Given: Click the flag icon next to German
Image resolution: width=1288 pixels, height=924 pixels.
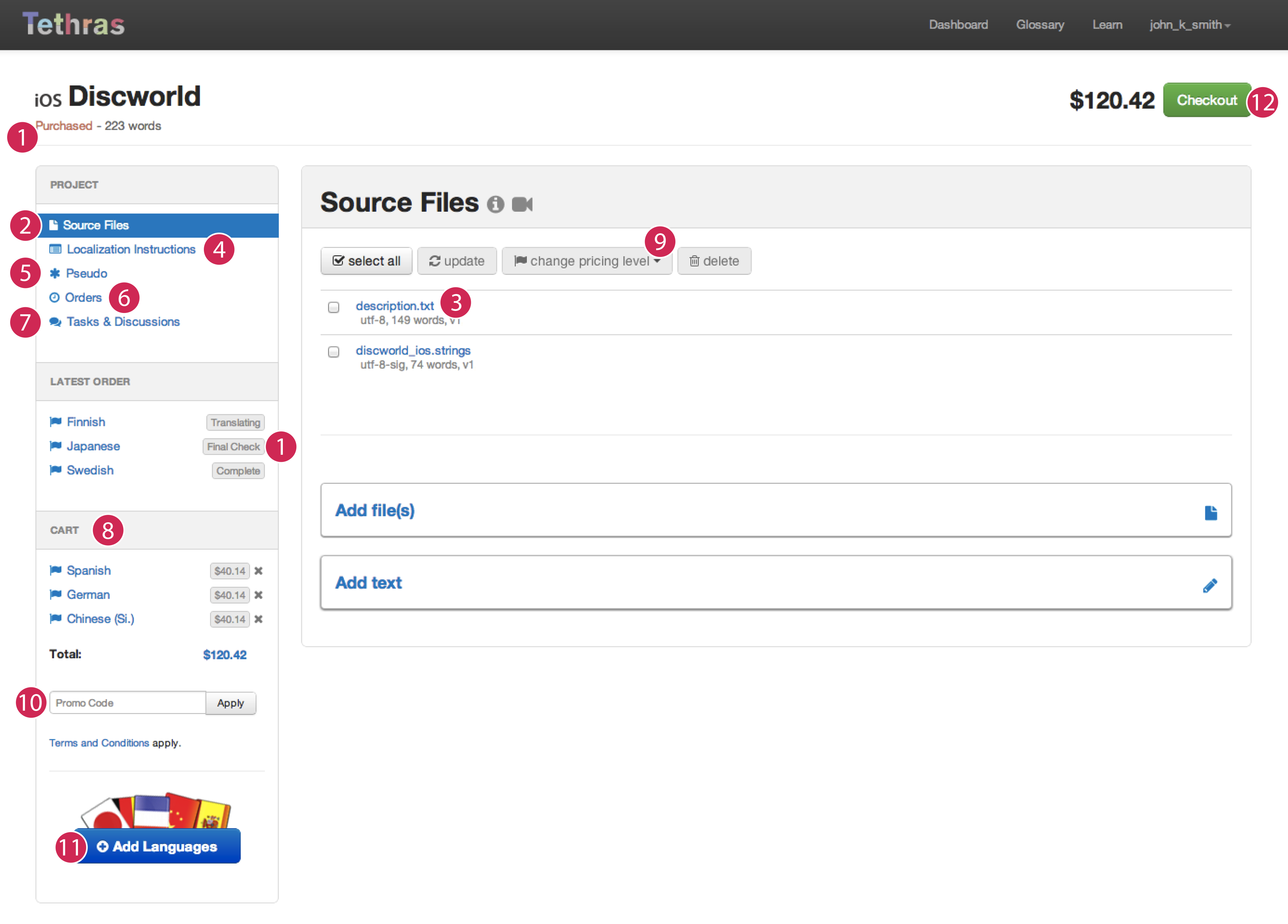Looking at the screenshot, I should coord(56,595).
